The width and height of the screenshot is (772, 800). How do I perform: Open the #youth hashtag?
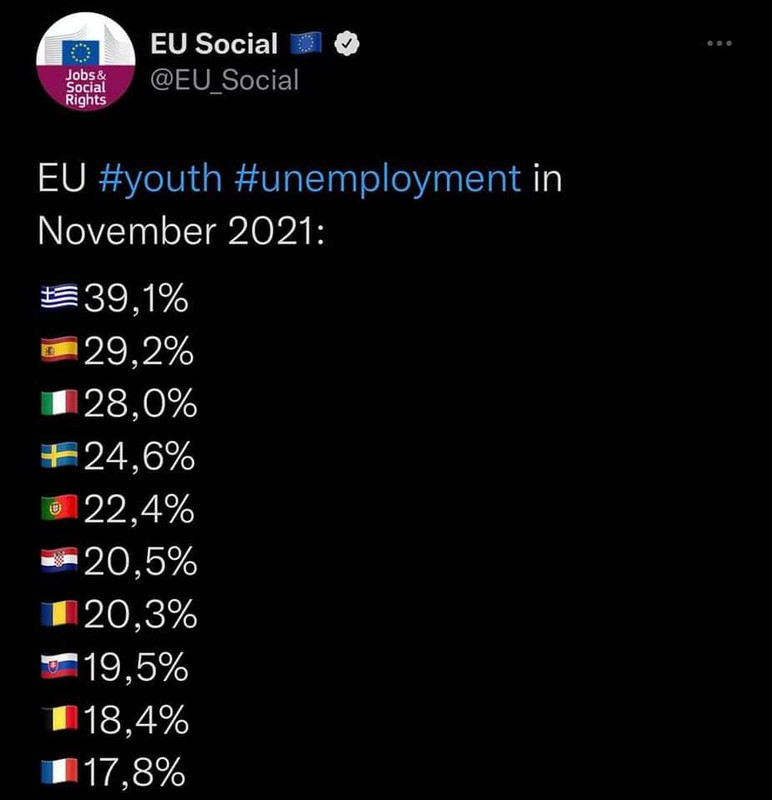(x=161, y=179)
